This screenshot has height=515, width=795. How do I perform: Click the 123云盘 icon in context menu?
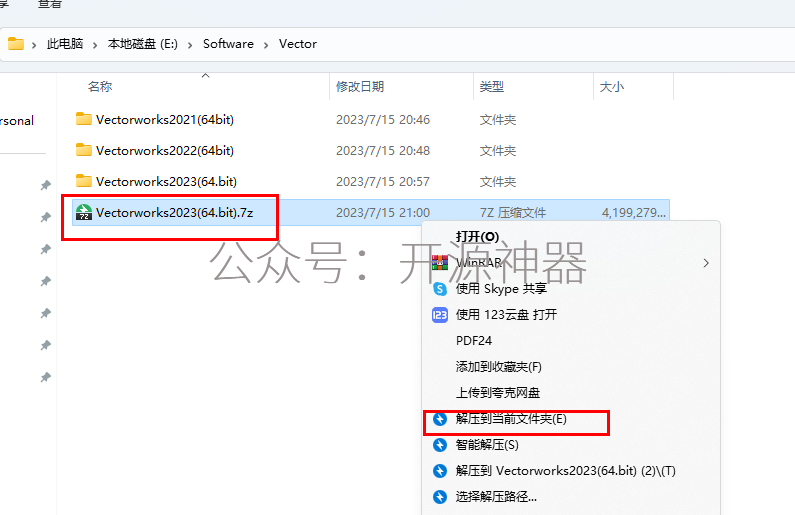point(440,315)
